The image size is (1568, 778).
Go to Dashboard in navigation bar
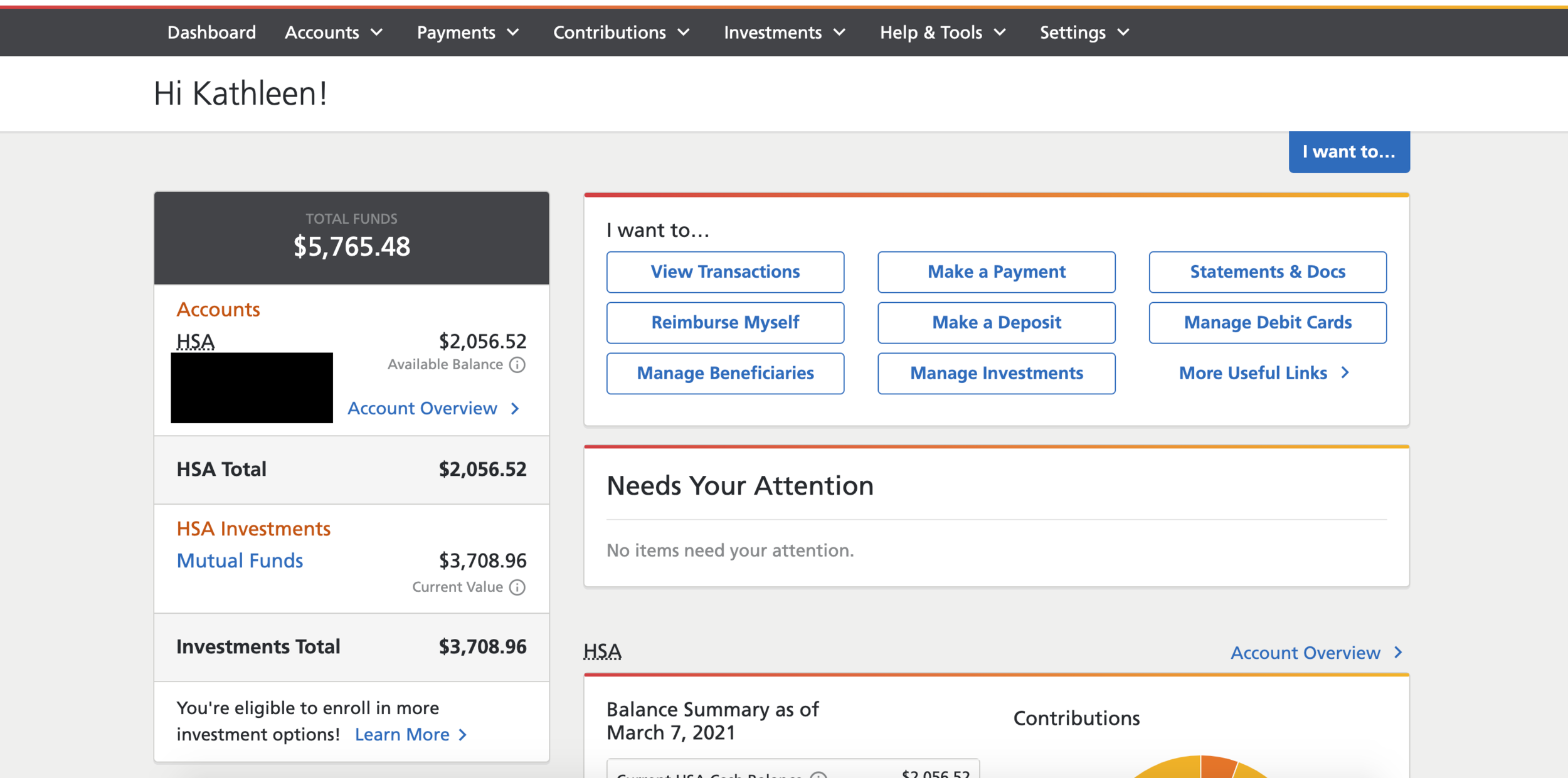click(x=211, y=33)
